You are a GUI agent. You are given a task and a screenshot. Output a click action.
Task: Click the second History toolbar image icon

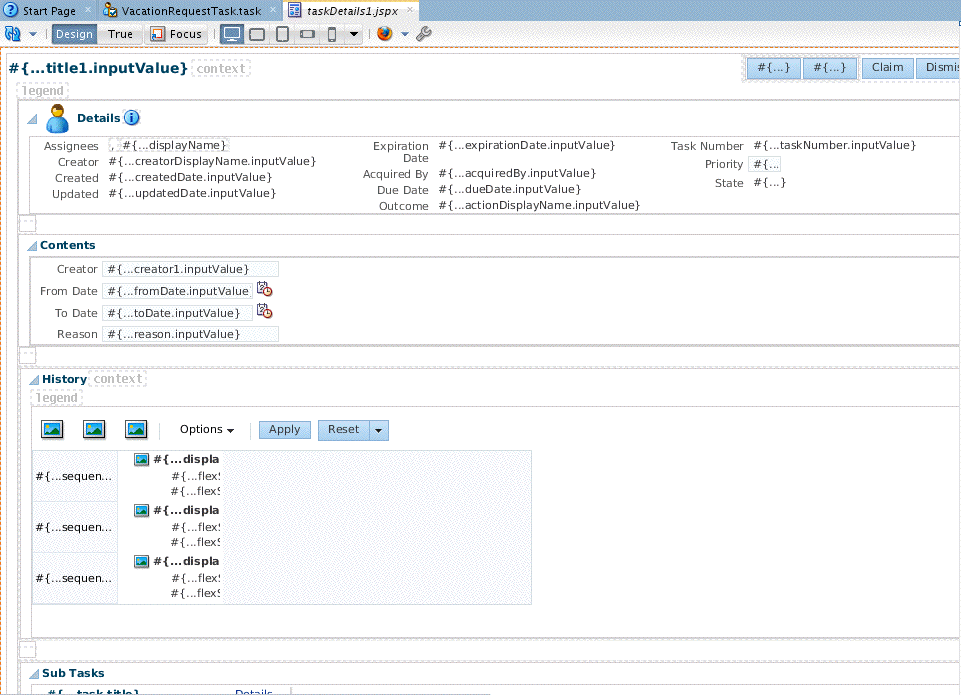coord(94,430)
